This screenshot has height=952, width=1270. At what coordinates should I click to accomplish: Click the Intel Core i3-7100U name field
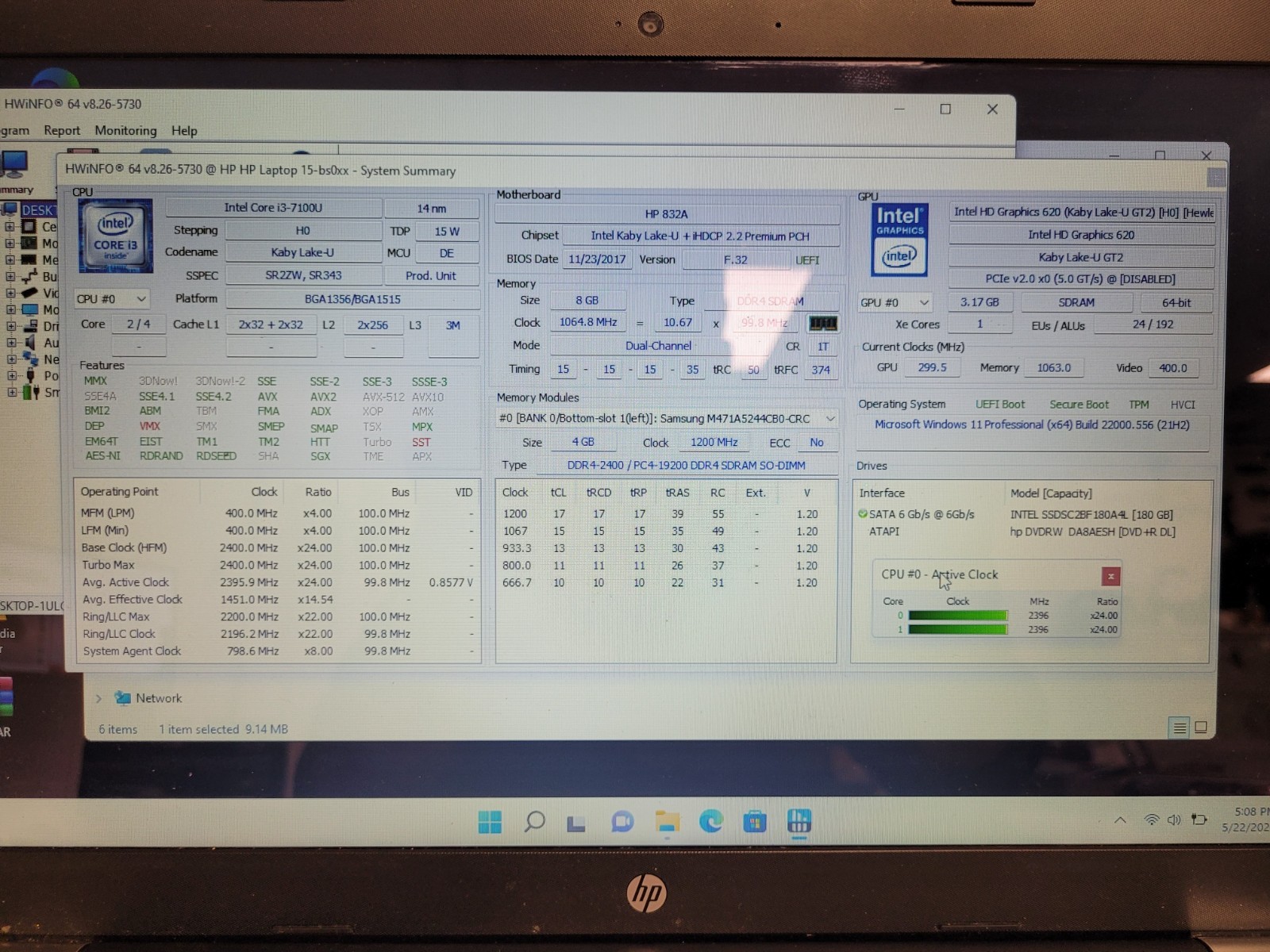point(273,208)
